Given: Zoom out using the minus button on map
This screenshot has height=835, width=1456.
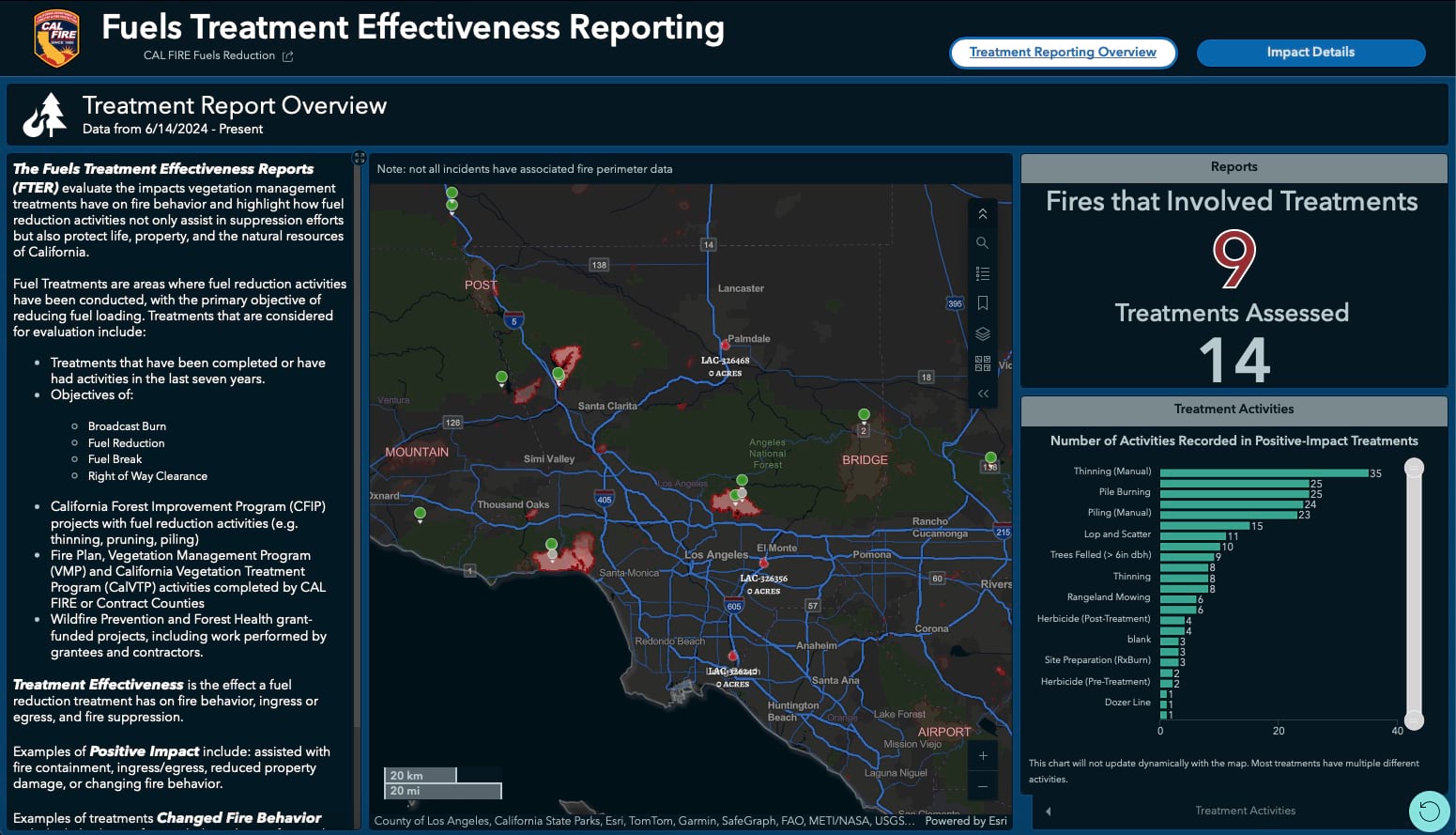Looking at the screenshot, I should 983,786.
